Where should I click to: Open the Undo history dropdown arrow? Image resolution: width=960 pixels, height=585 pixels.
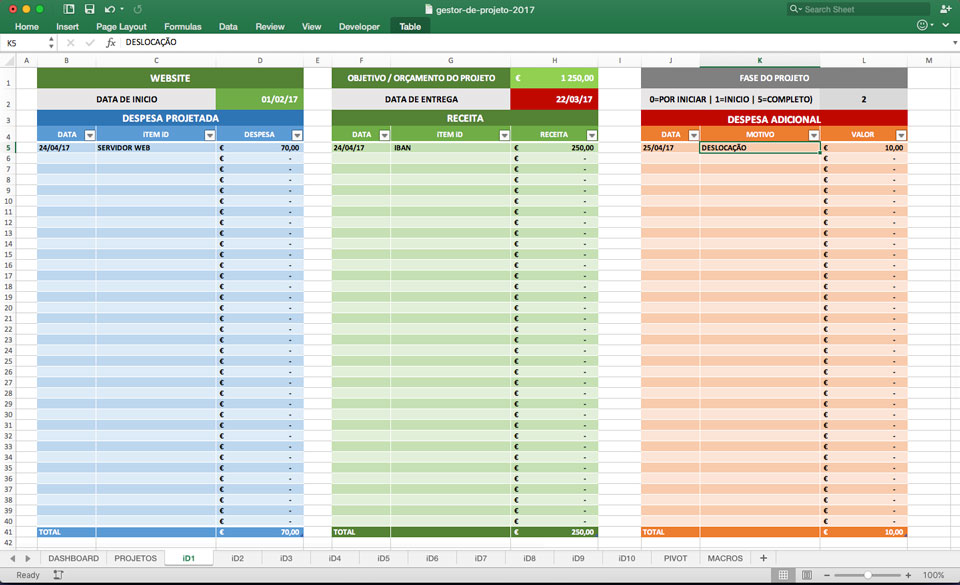[122, 9]
